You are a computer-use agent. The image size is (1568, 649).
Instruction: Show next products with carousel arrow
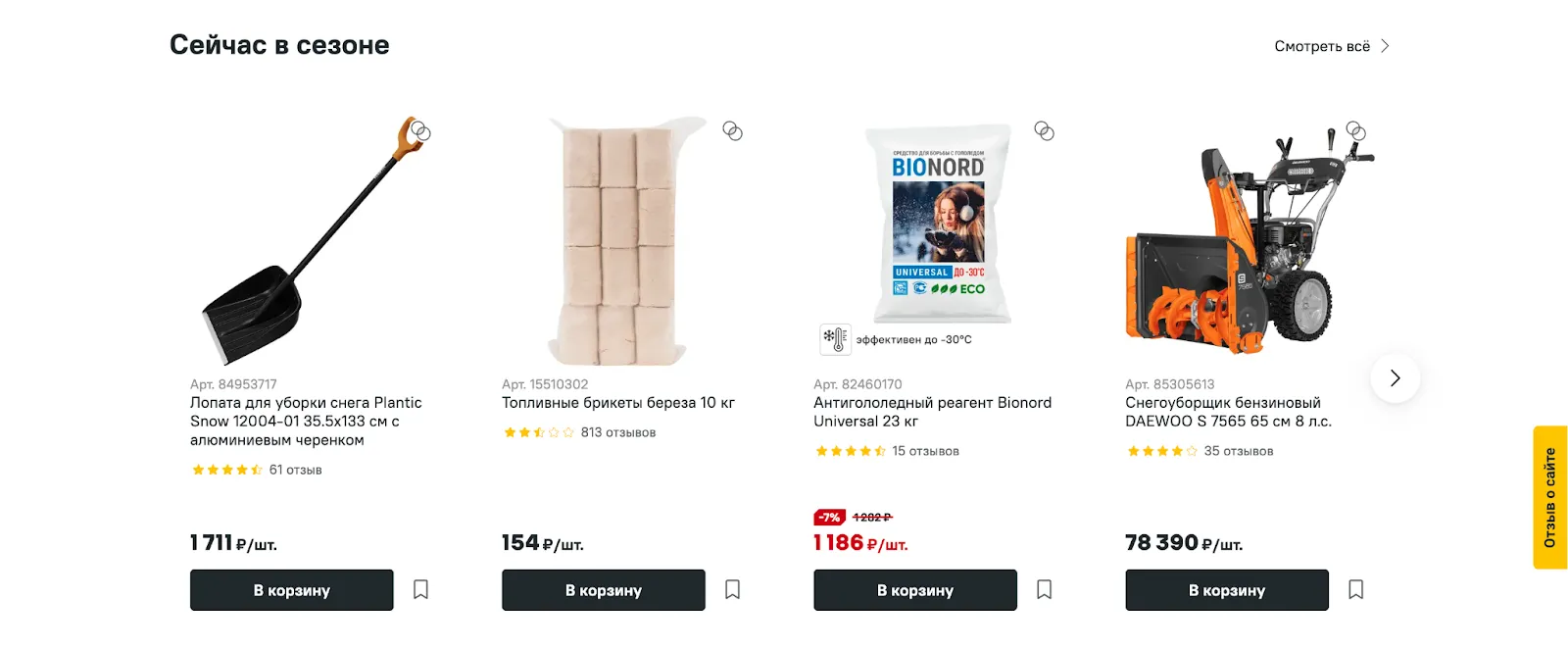coord(1395,378)
